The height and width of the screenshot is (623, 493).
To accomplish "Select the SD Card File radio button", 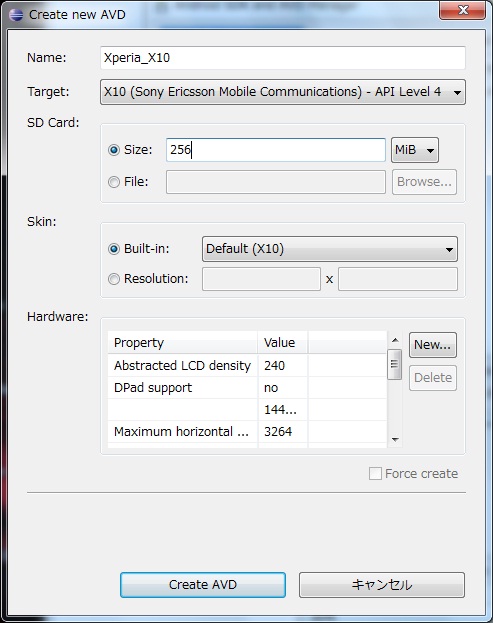I will pyautogui.click(x=114, y=182).
